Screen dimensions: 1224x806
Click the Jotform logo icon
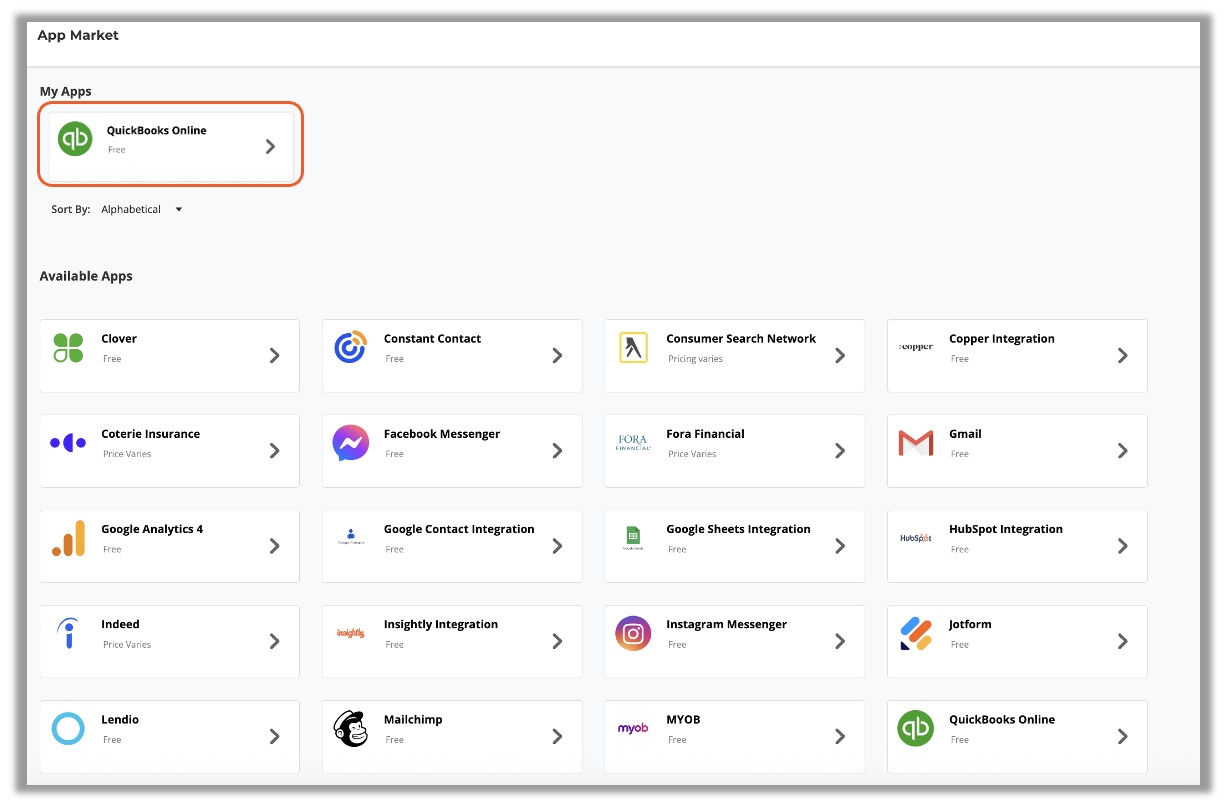point(915,633)
